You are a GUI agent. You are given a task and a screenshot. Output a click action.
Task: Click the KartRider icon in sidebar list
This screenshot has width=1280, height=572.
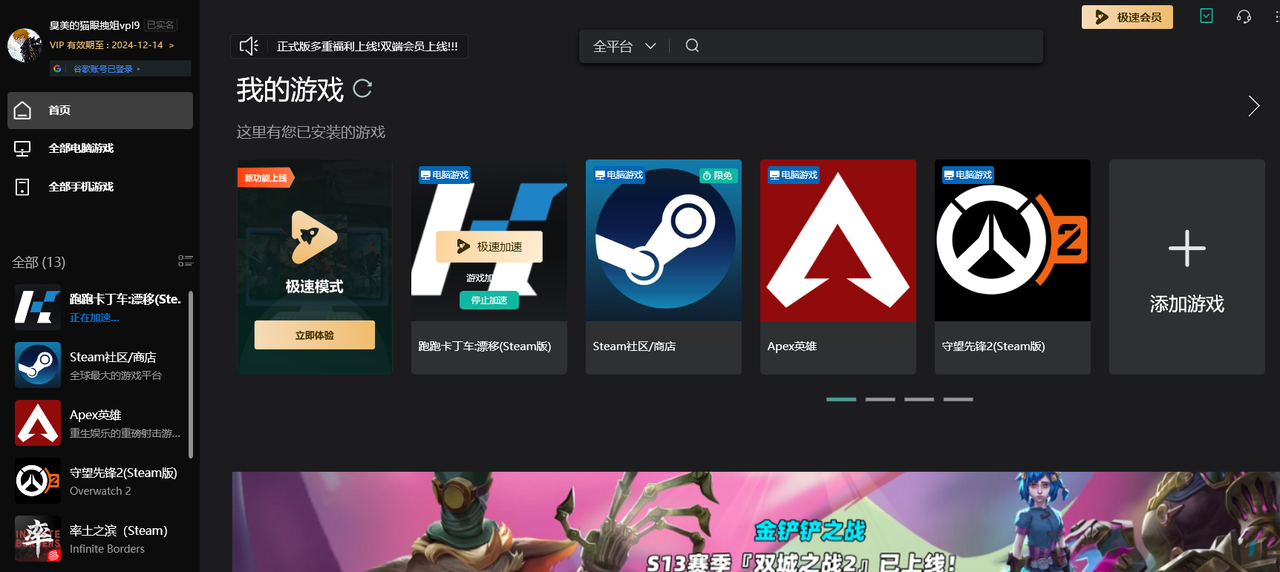tap(38, 306)
